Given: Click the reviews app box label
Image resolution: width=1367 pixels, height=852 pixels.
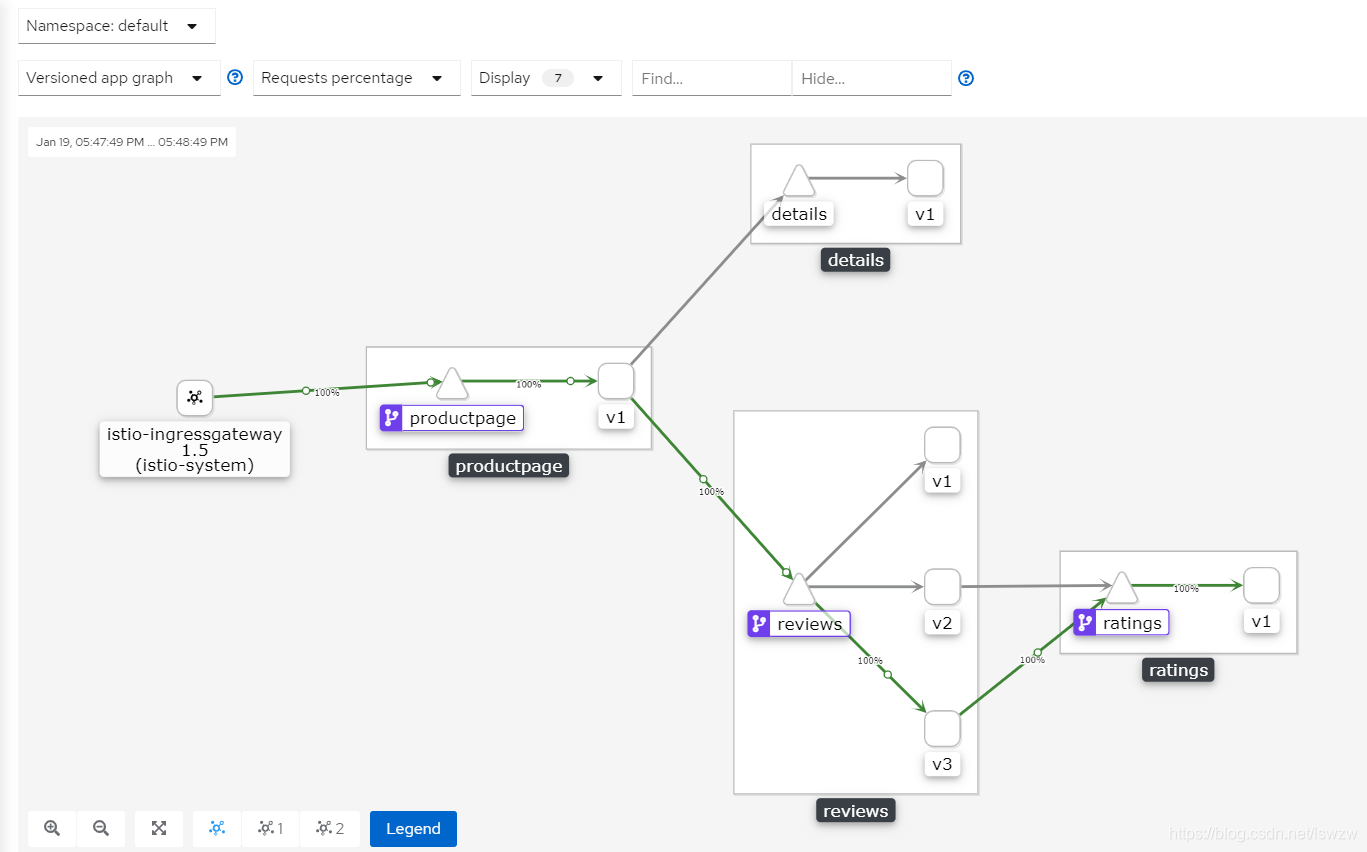Looking at the screenshot, I should coord(856,811).
